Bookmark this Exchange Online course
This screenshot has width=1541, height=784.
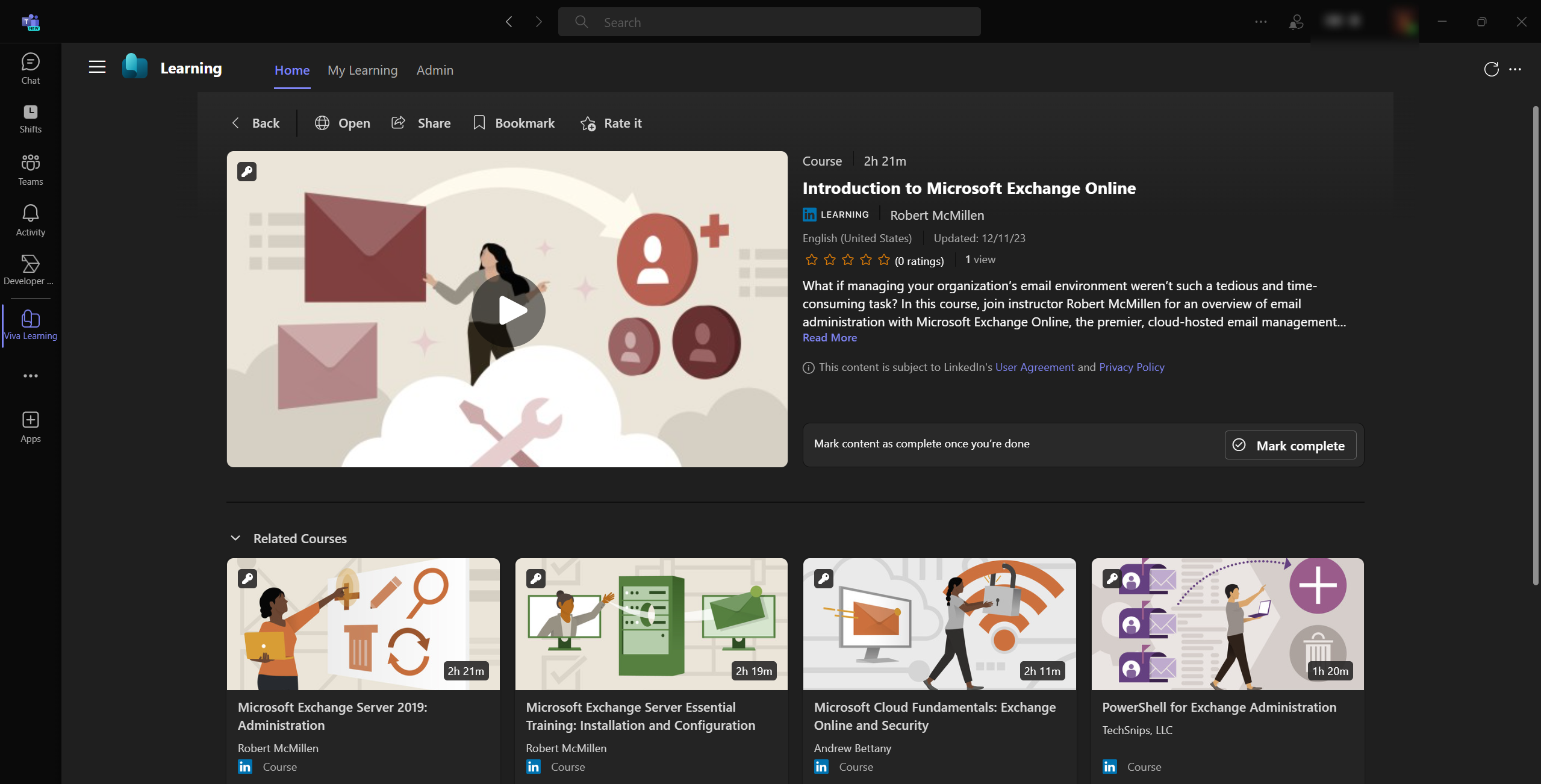[x=514, y=123]
